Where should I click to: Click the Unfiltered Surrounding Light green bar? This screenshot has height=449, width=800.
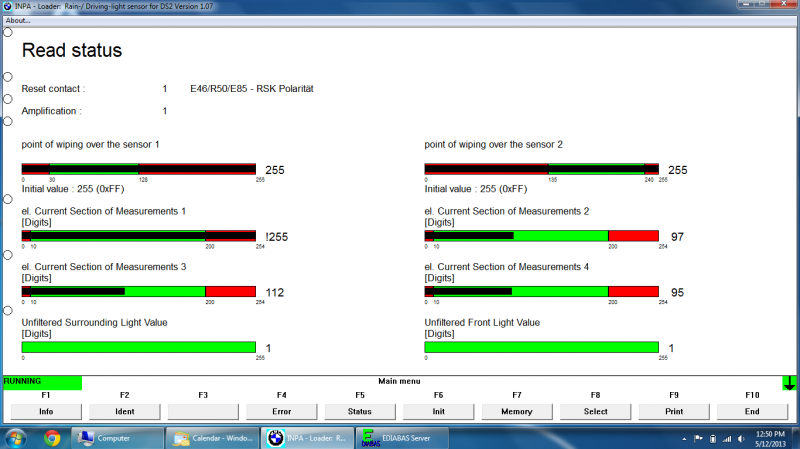[x=139, y=347]
